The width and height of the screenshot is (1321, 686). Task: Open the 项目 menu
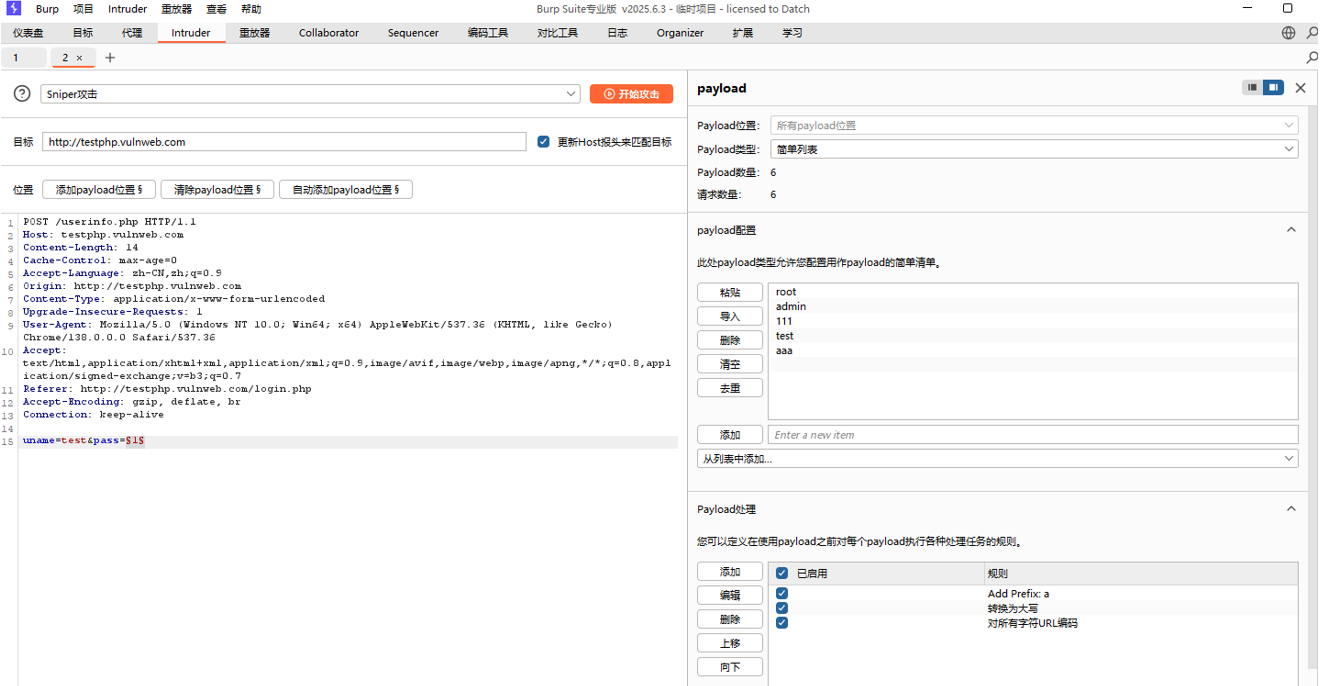(83, 9)
